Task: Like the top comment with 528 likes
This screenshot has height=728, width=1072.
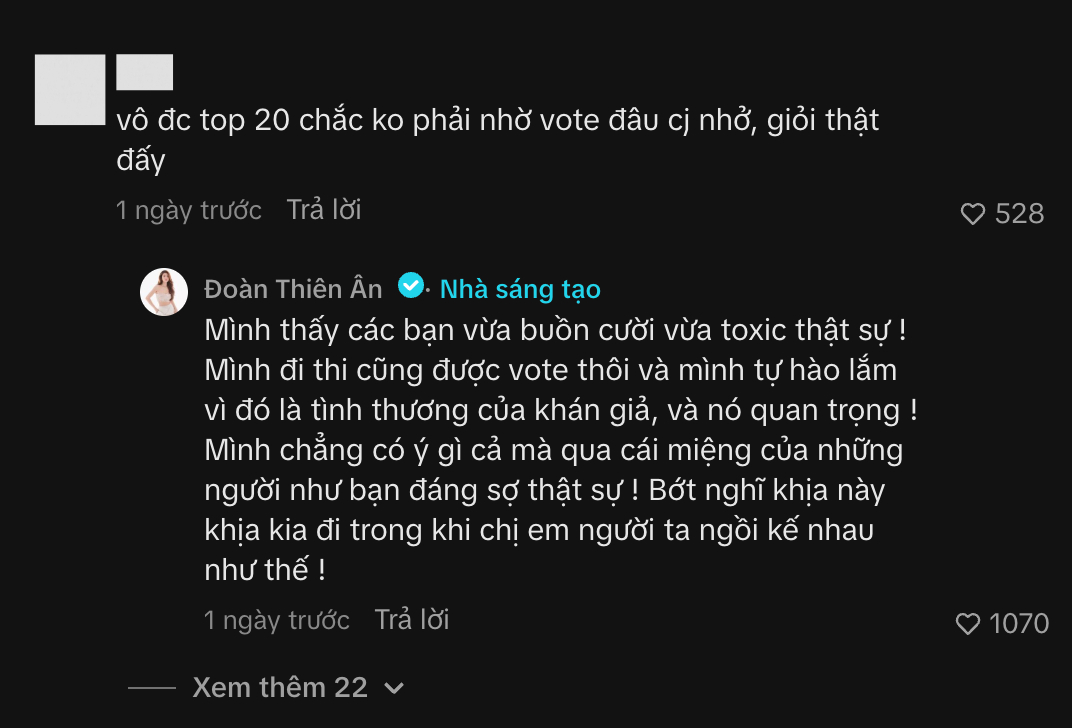Action: tap(972, 214)
